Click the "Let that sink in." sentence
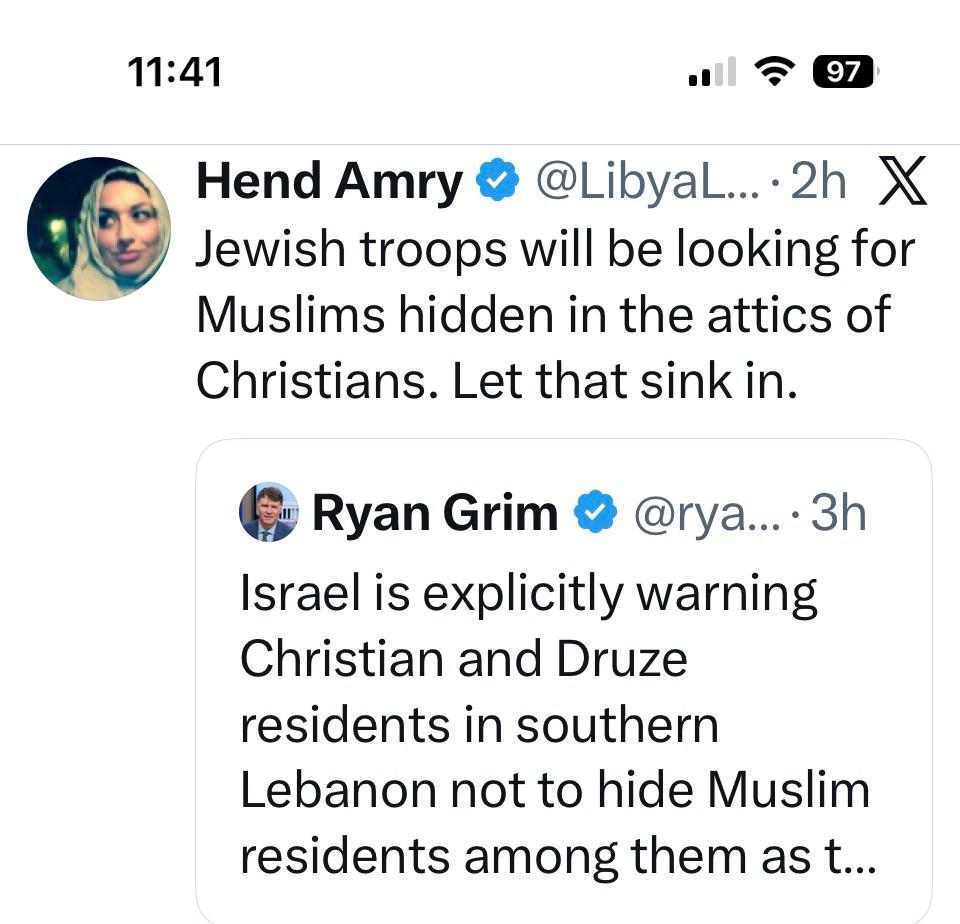This screenshot has width=960, height=924. pyautogui.click(x=625, y=383)
